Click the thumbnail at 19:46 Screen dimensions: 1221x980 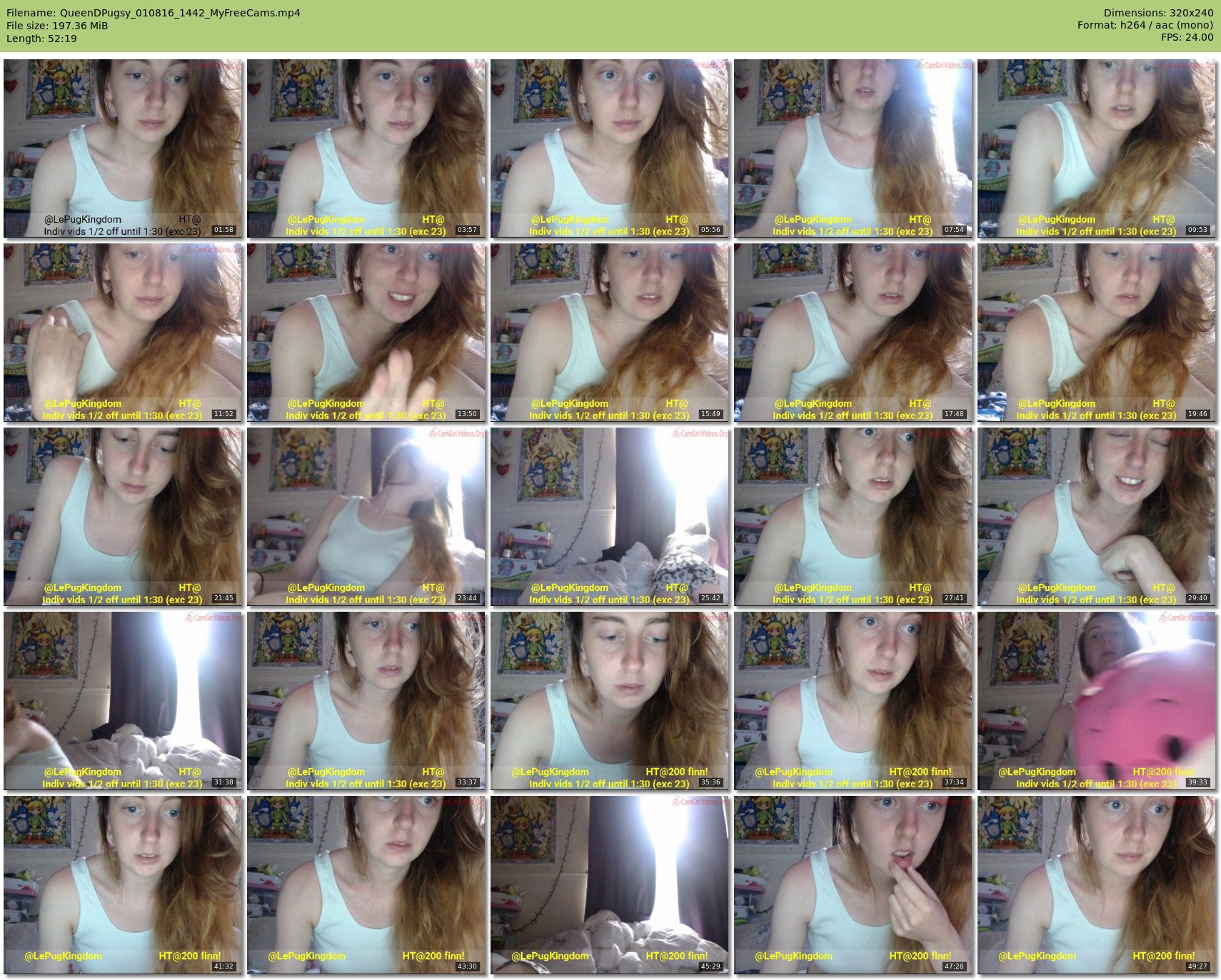pyautogui.click(x=1097, y=333)
